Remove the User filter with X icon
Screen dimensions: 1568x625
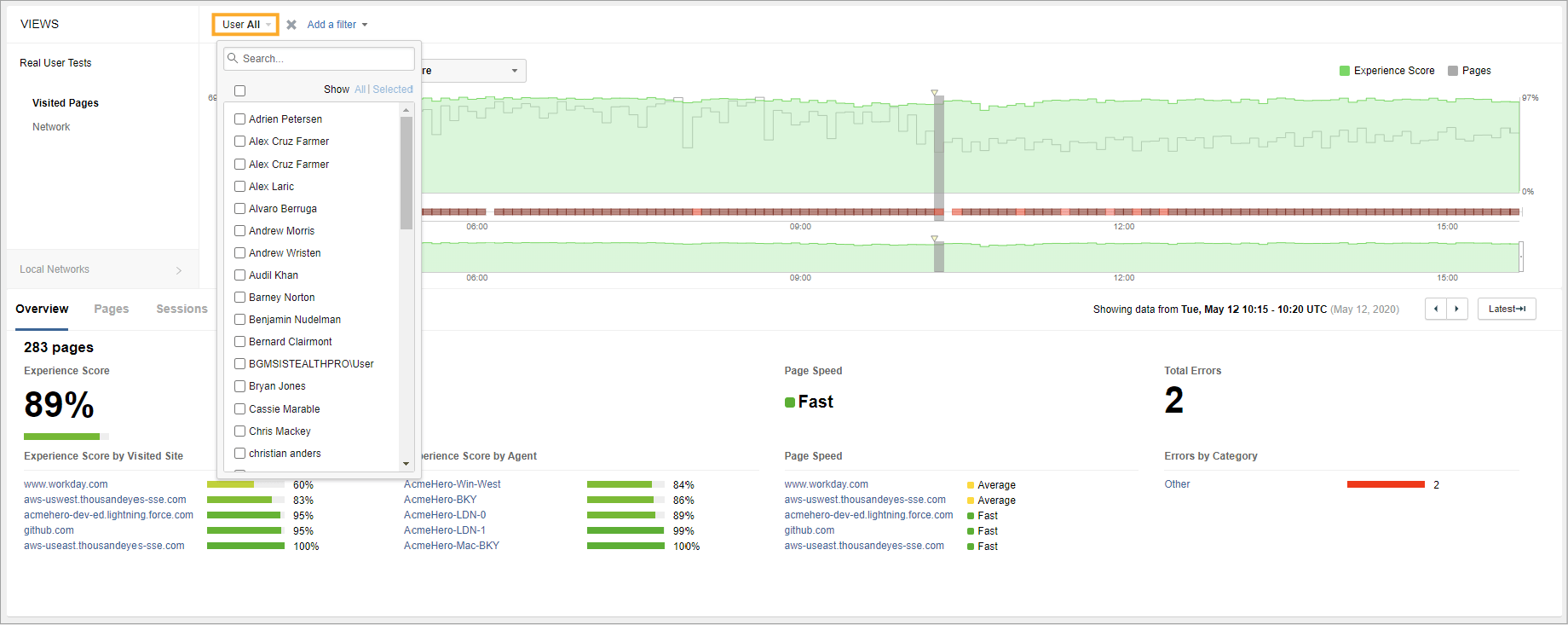291,25
